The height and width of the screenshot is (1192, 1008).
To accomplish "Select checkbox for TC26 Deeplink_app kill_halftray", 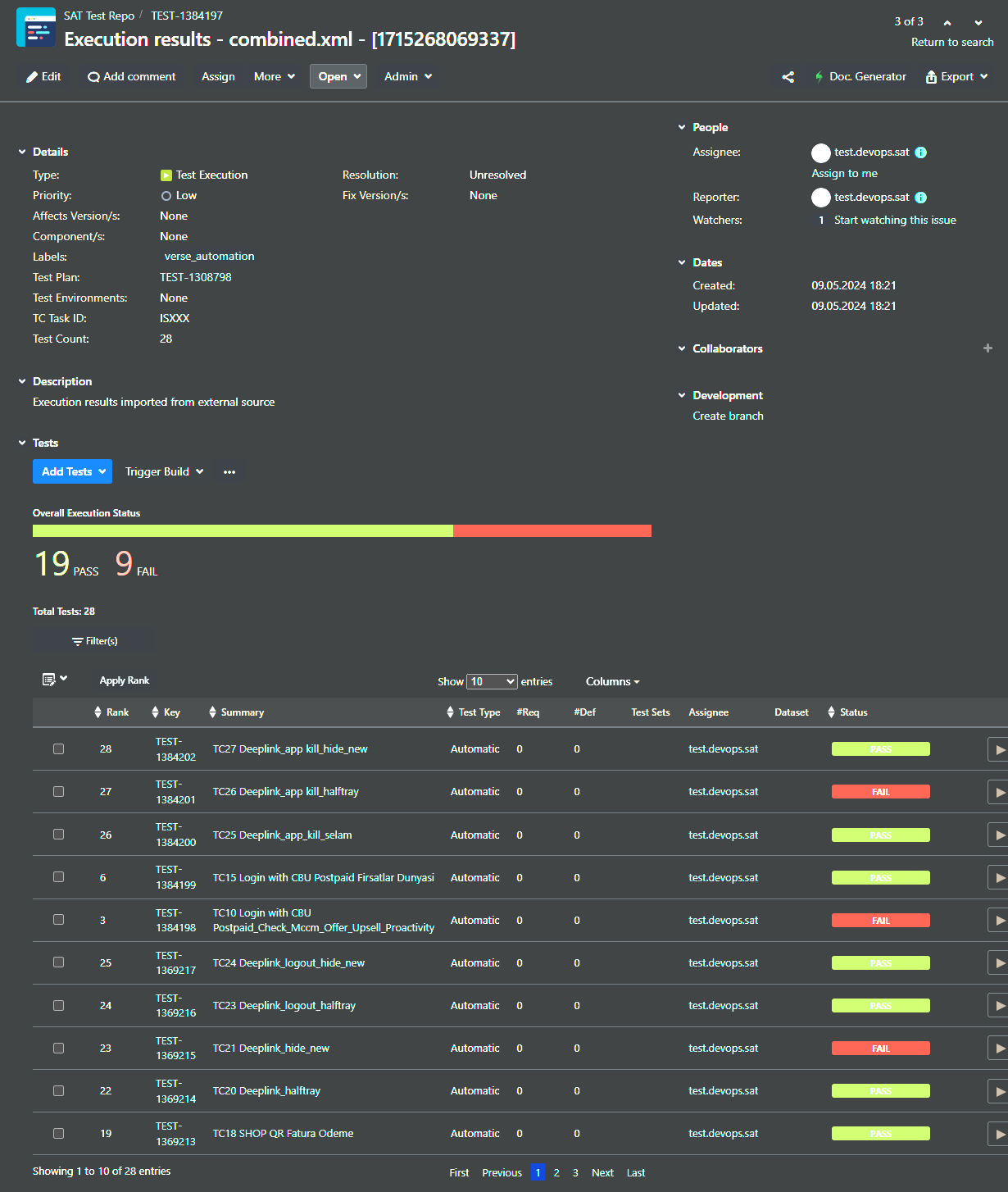I will [x=58, y=791].
